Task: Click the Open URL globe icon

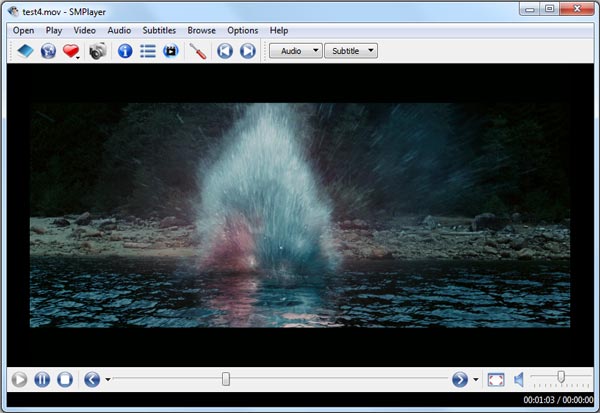Action: tap(47, 51)
